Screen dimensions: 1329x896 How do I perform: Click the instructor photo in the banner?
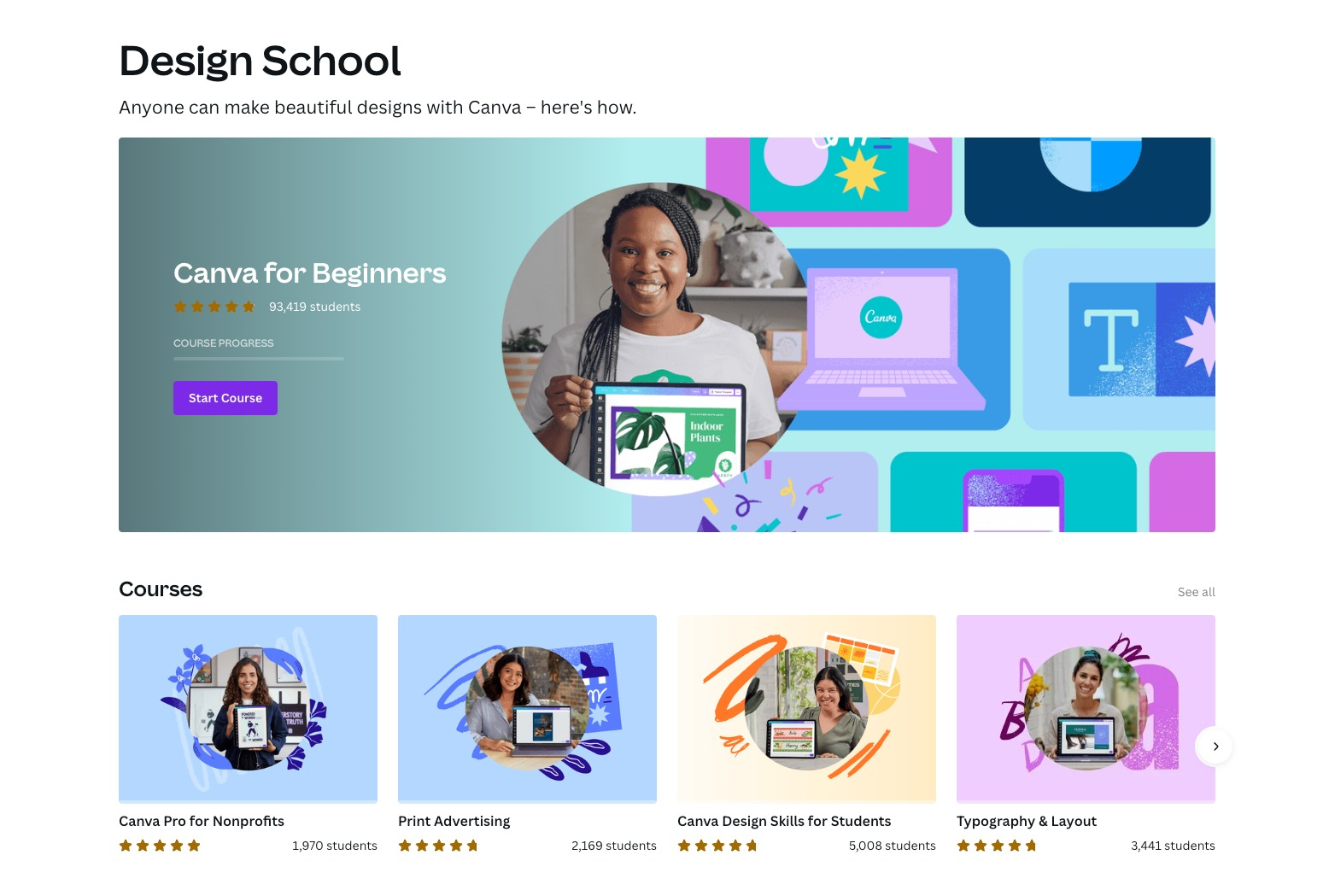tap(653, 339)
